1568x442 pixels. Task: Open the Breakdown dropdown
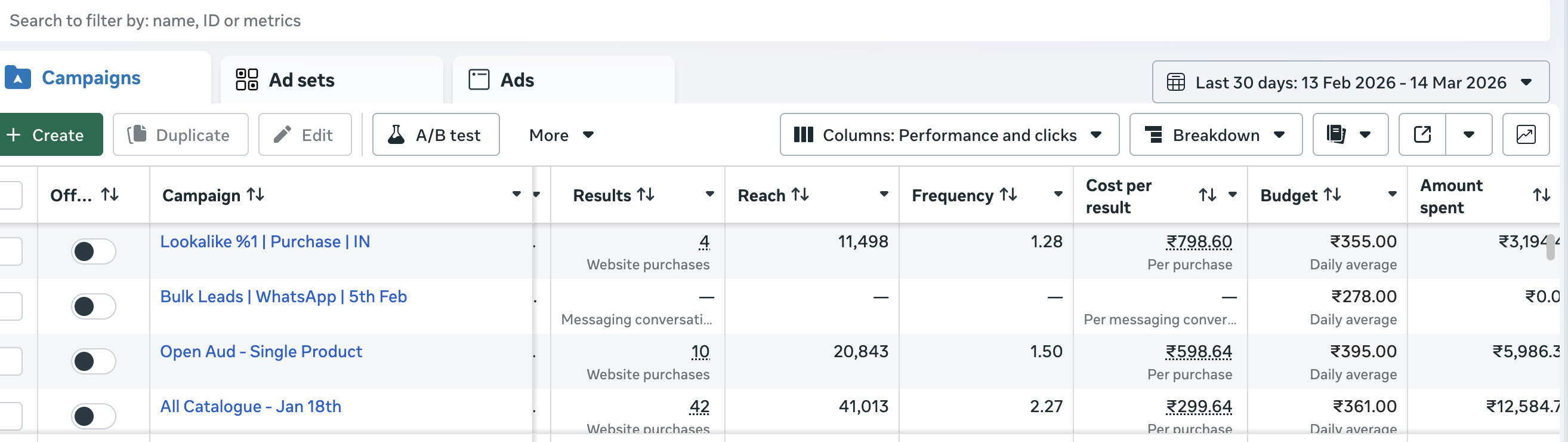[1215, 134]
